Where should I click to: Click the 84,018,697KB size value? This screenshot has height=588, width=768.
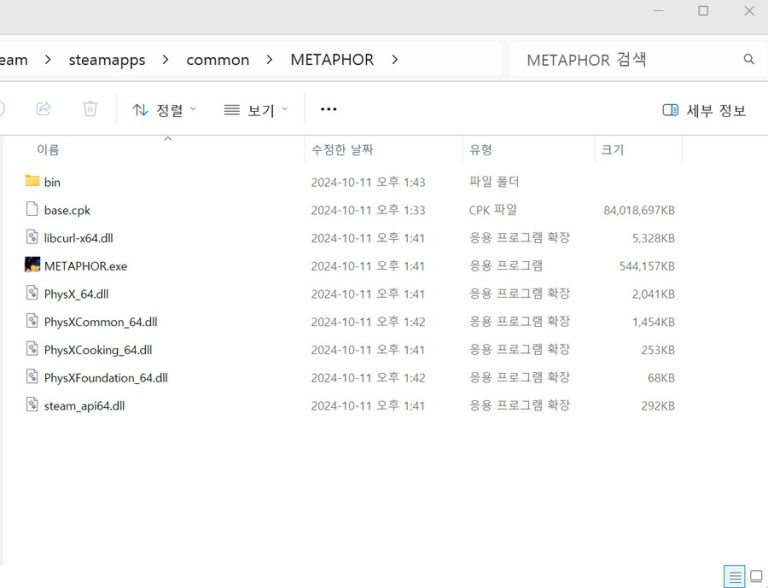(639, 210)
